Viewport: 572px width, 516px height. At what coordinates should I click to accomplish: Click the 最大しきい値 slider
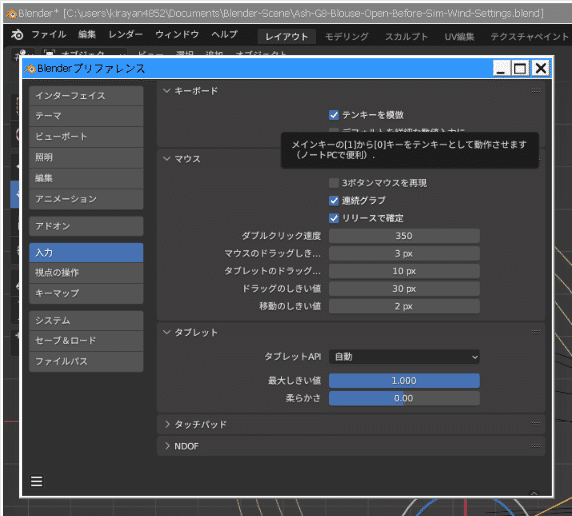[404, 381]
